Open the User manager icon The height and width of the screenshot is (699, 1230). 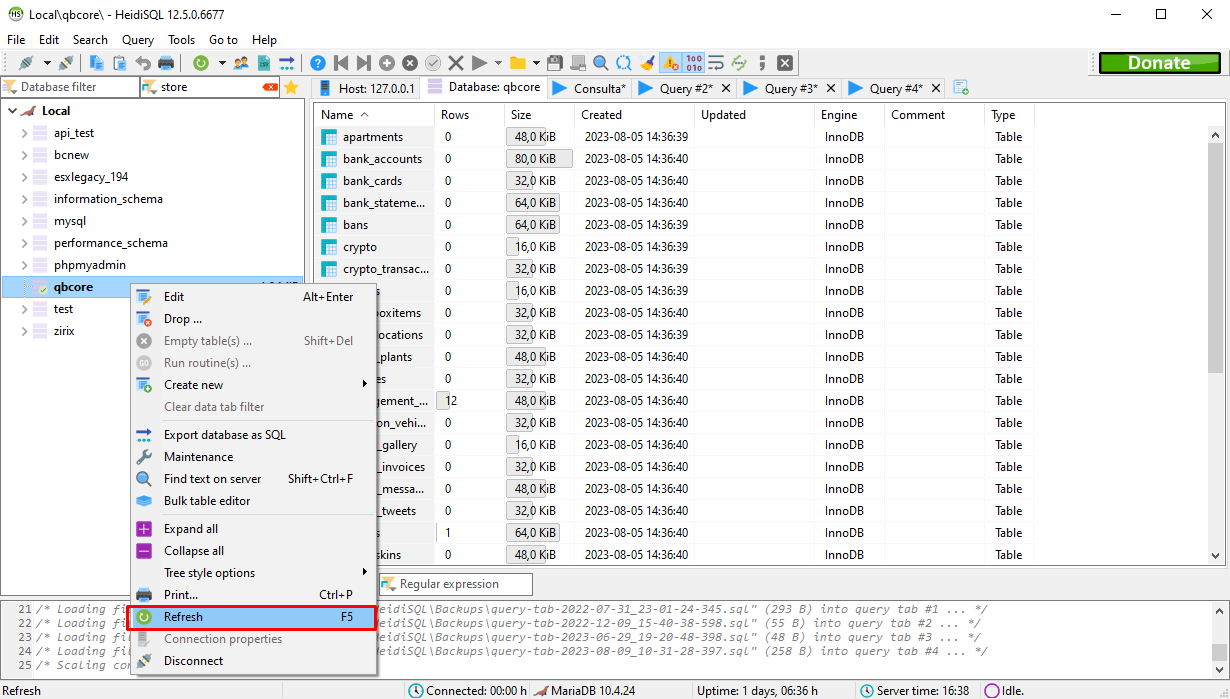(x=241, y=63)
